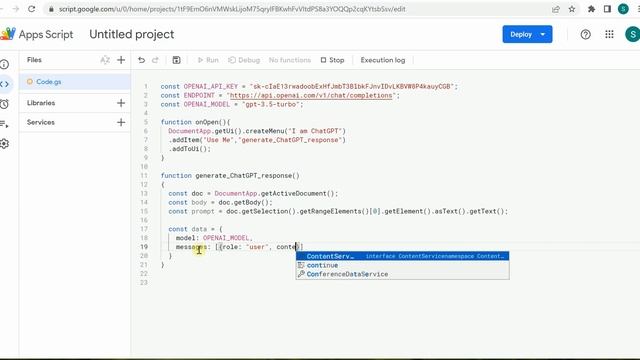This screenshot has width=640, height=360.
Task: Click the "gpt-3.5-turbo" model string
Action: point(271,104)
